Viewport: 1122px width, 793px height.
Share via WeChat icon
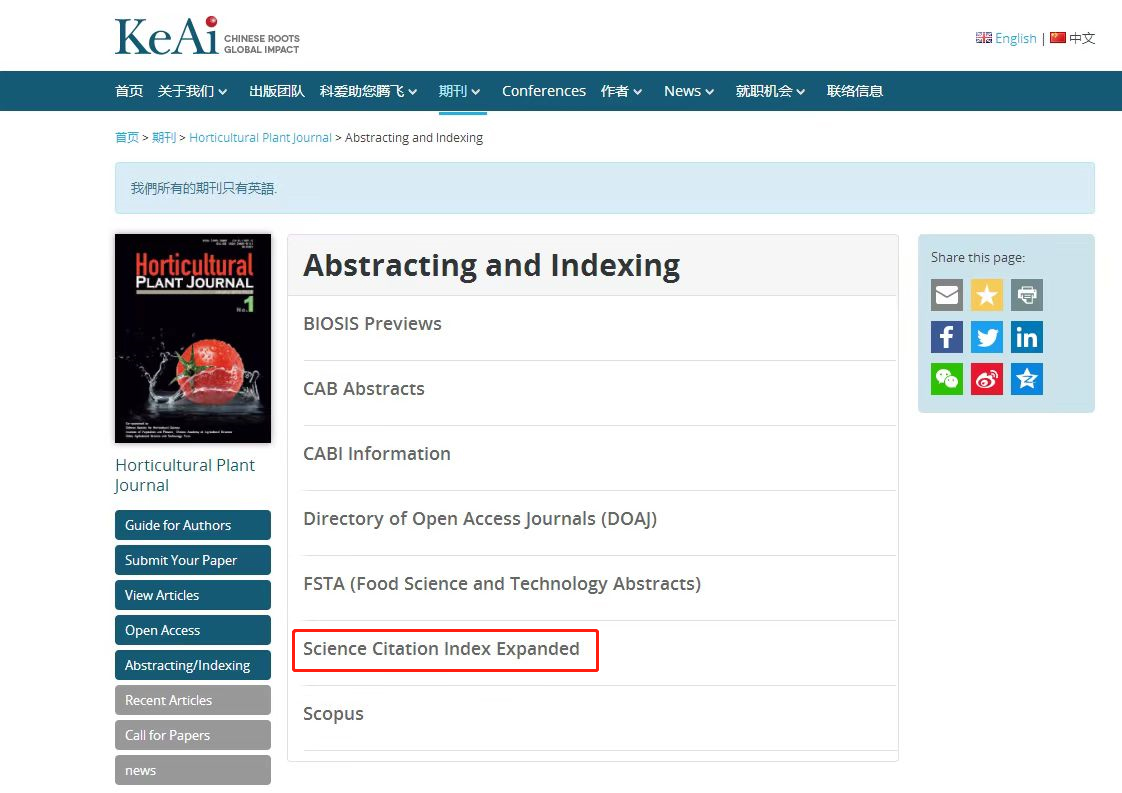947,379
